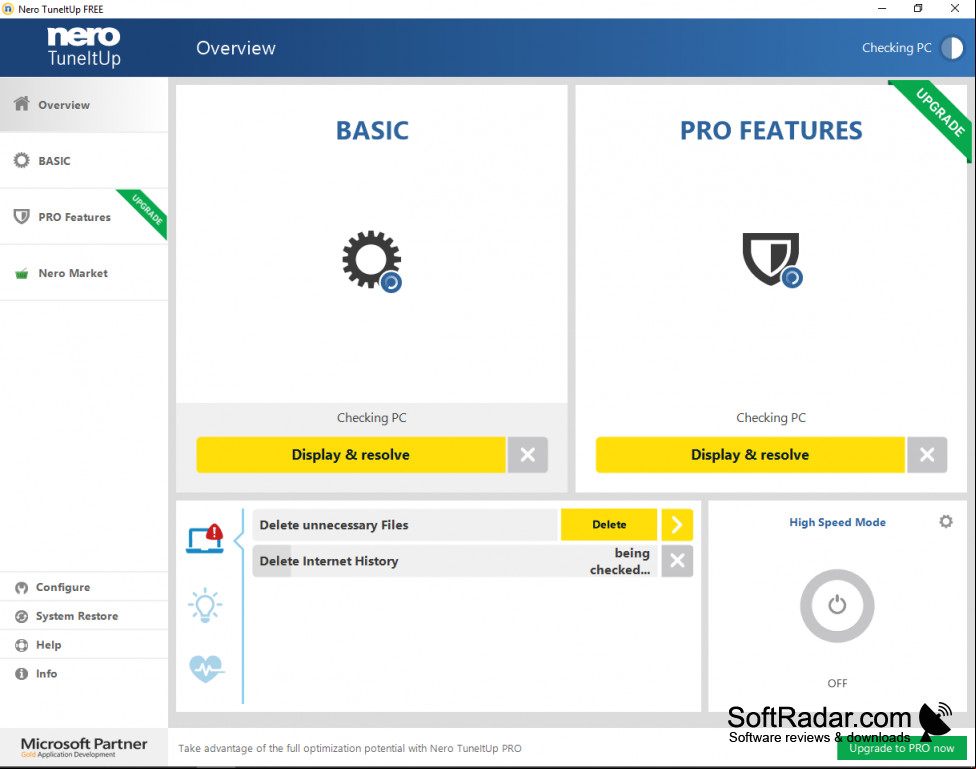Open the Help entry

[83, 645]
